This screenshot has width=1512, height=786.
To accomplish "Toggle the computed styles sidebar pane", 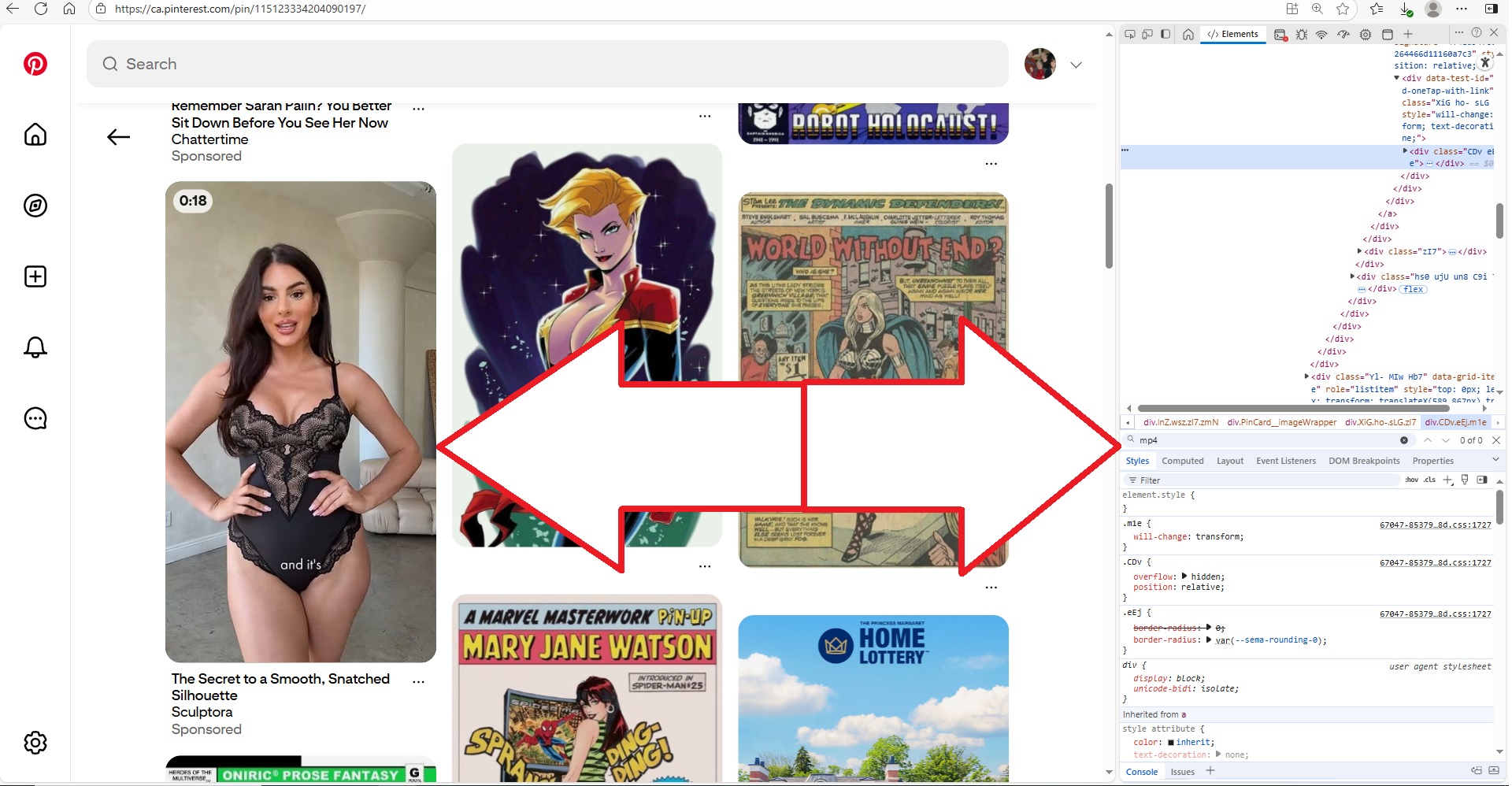I will (x=1482, y=480).
